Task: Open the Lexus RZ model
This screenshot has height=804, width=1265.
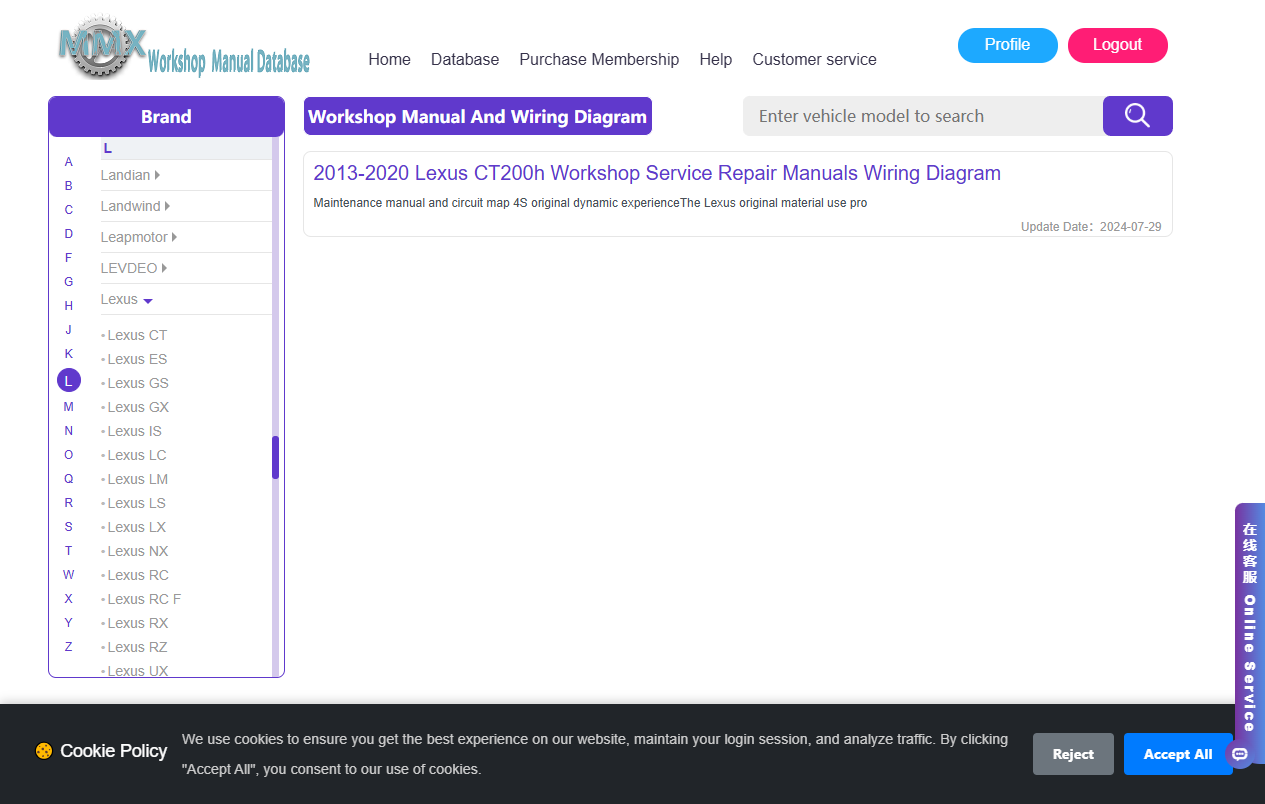Action: [x=137, y=647]
